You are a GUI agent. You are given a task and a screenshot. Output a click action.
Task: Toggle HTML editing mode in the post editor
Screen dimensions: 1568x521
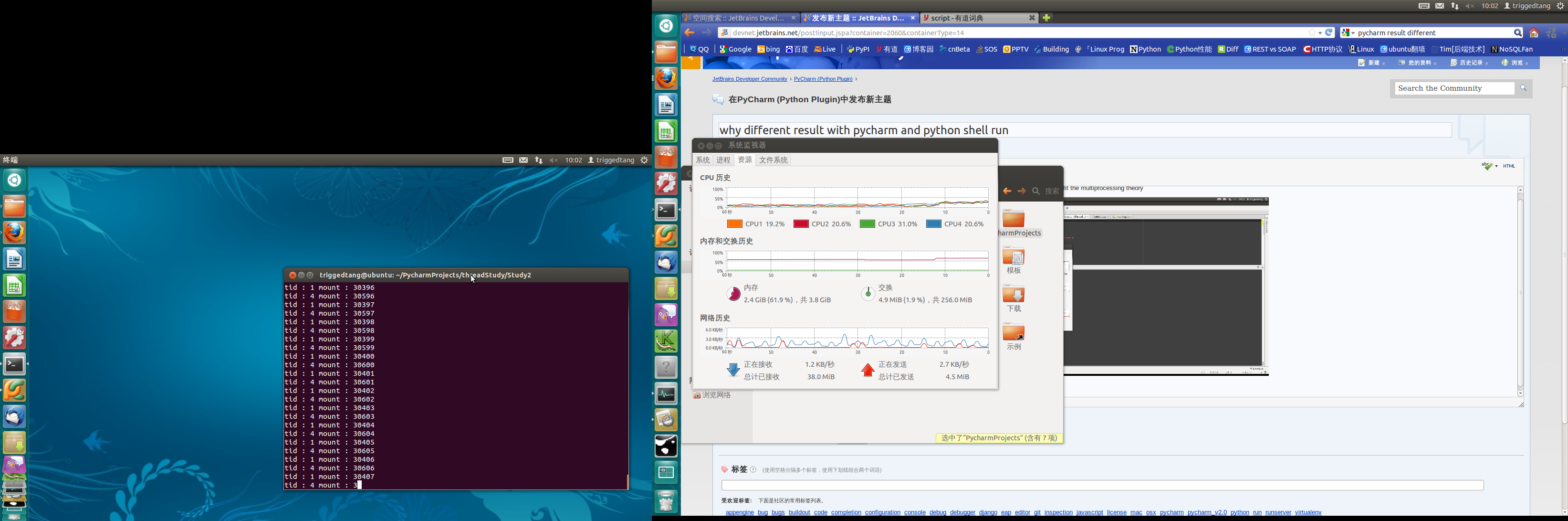pyautogui.click(x=1510, y=165)
